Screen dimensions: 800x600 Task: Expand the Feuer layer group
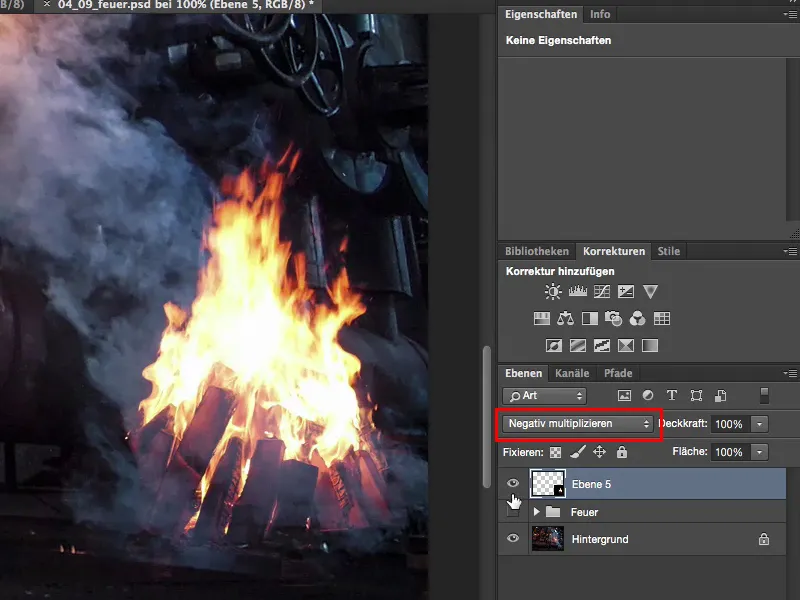536,511
